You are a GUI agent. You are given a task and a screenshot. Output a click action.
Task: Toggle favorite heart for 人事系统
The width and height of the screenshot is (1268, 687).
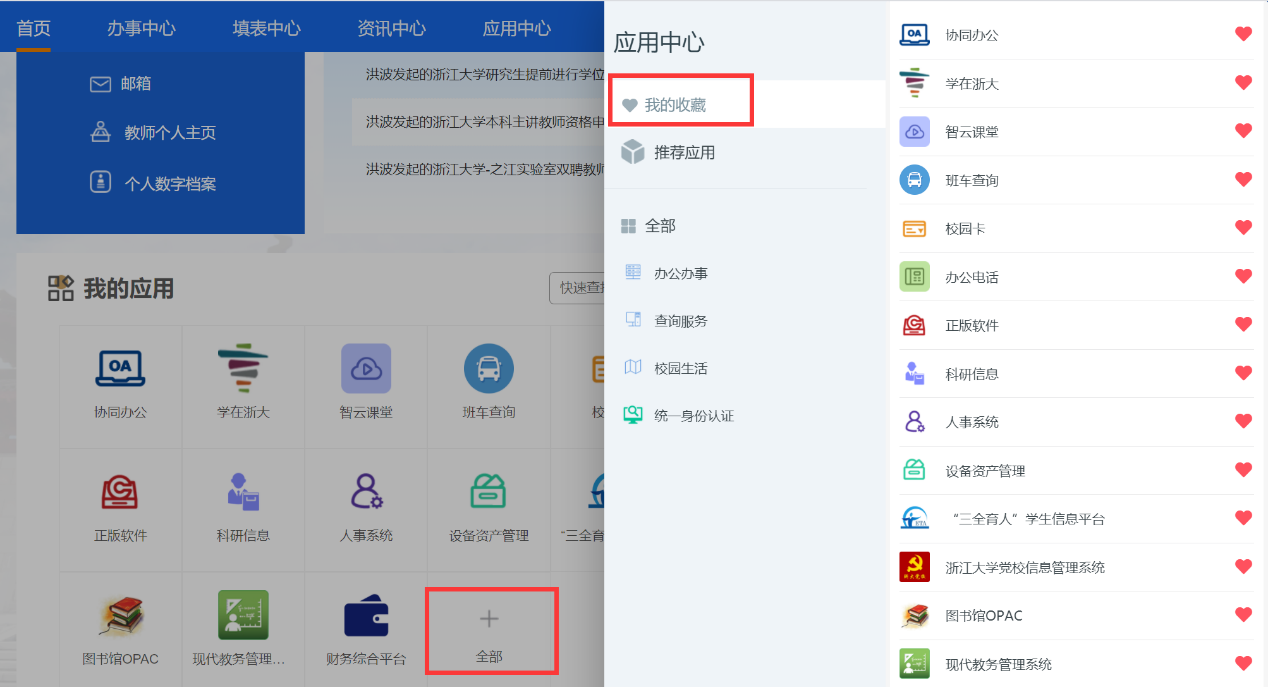1243,421
